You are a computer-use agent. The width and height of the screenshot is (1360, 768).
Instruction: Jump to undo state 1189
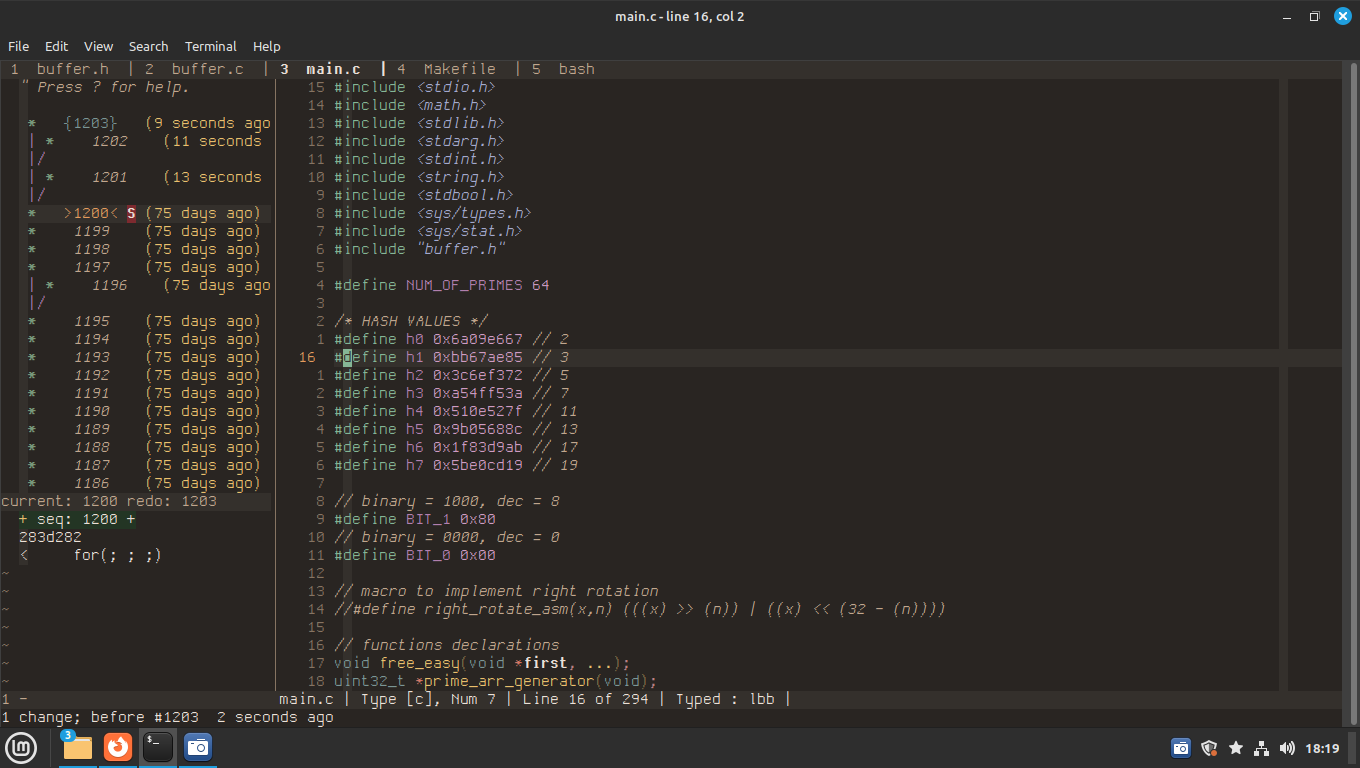pyautogui.click(x=91, y=429)
